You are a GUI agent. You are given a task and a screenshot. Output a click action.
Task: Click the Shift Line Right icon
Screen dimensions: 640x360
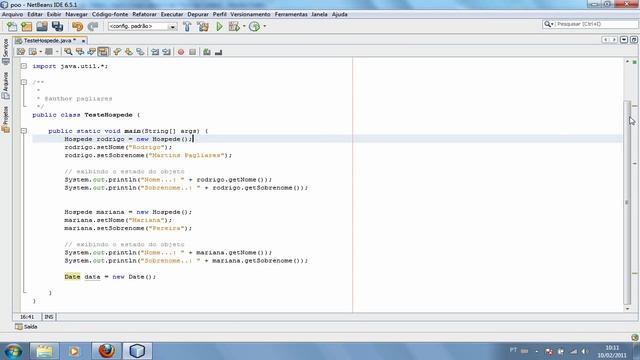coord(167,52)
